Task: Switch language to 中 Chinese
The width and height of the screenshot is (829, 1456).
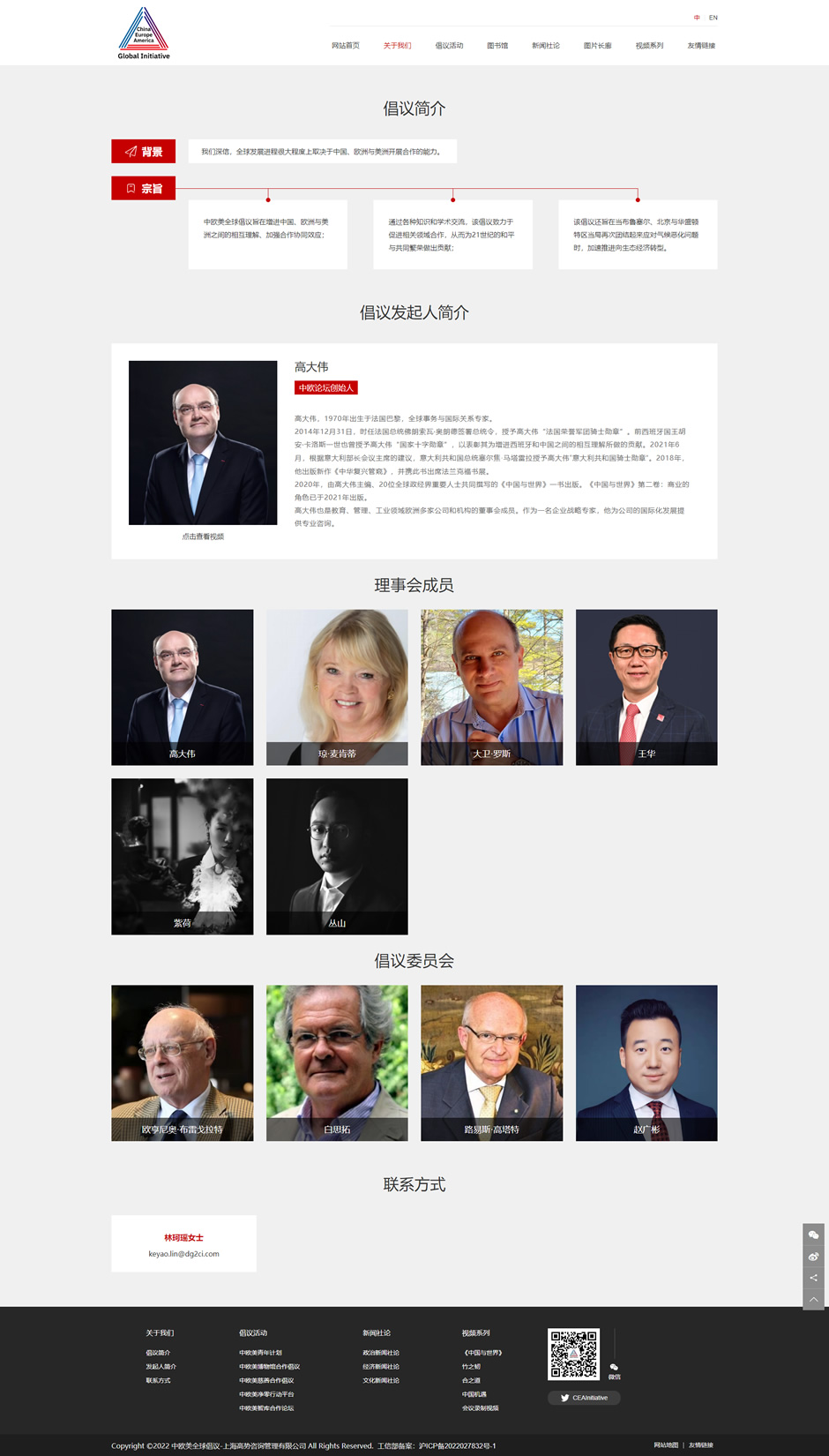Action: point(697,18)
